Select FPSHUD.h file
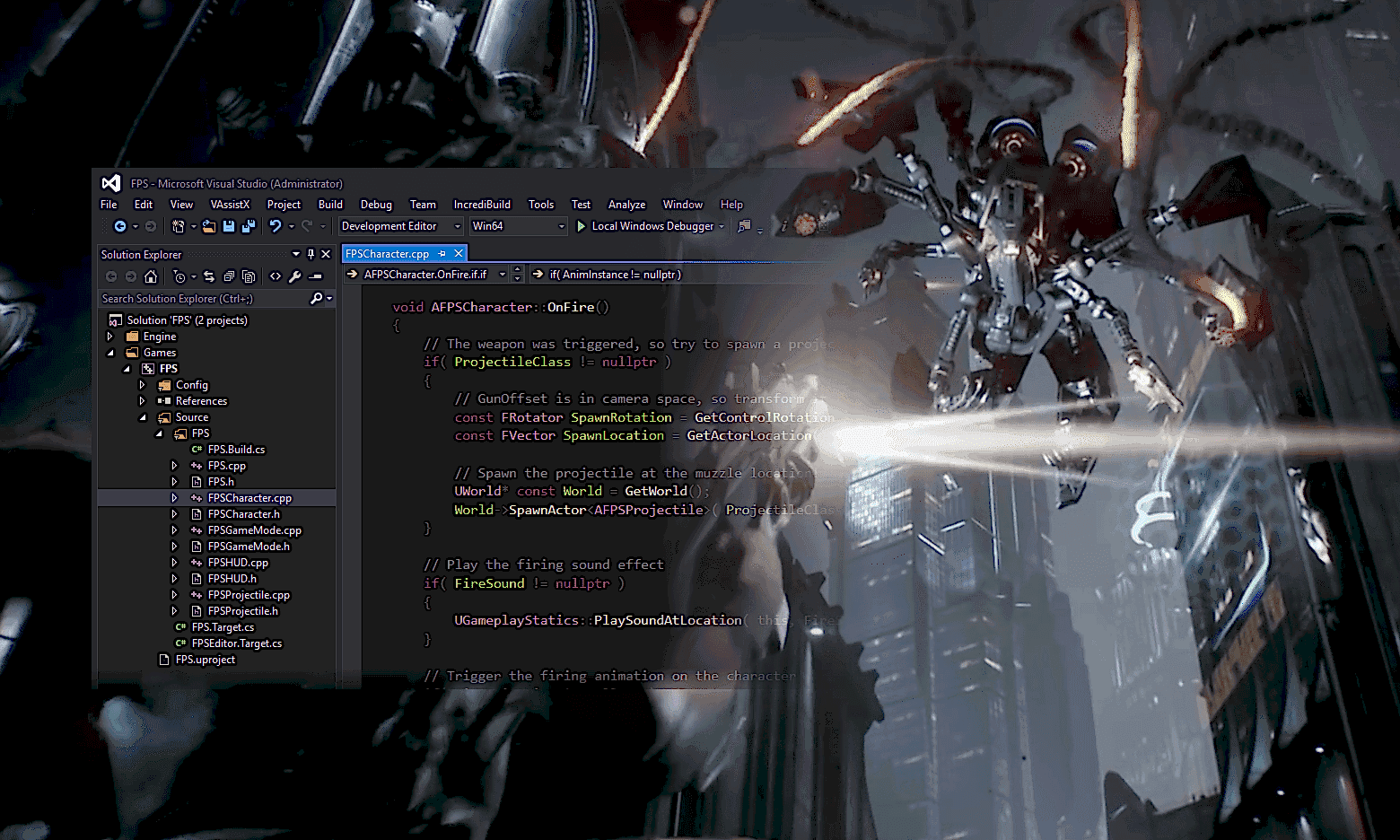Screen dimensions: 1400x840 point(232,579)
